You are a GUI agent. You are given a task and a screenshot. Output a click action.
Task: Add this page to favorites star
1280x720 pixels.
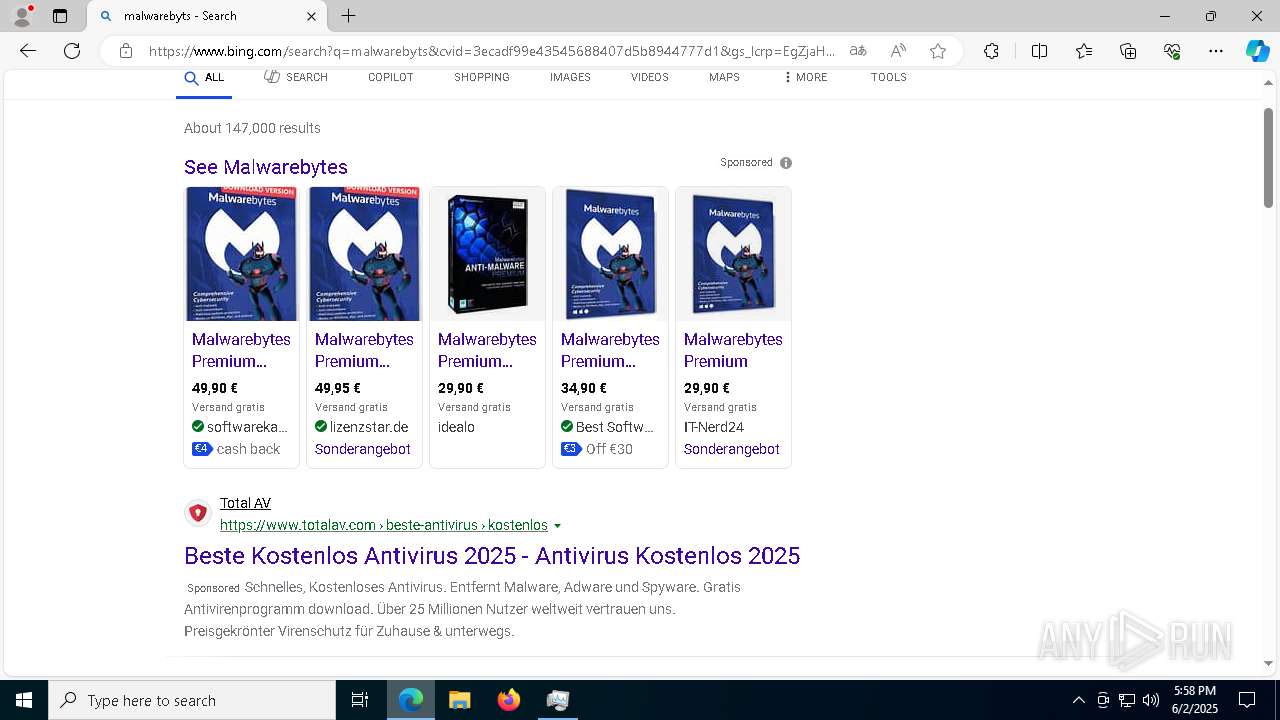click(938, 51)
